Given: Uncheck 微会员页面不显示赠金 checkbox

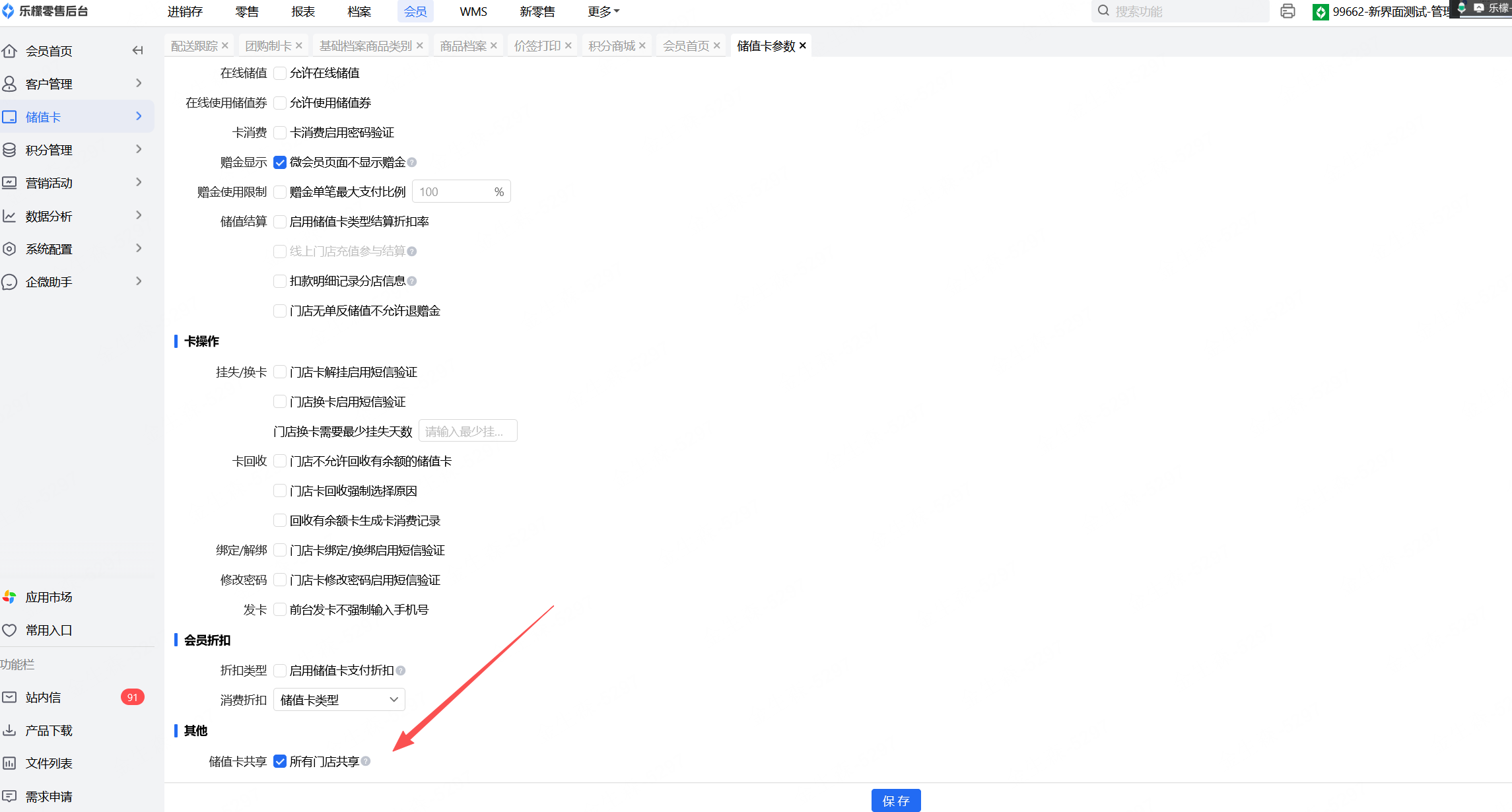Looking at the screenshot, I should [x=280, y=162].
